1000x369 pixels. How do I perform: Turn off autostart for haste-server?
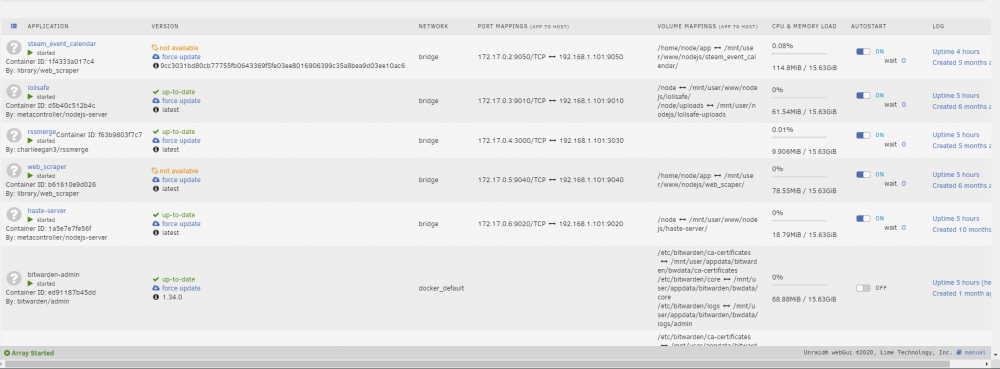pos(863,219)
